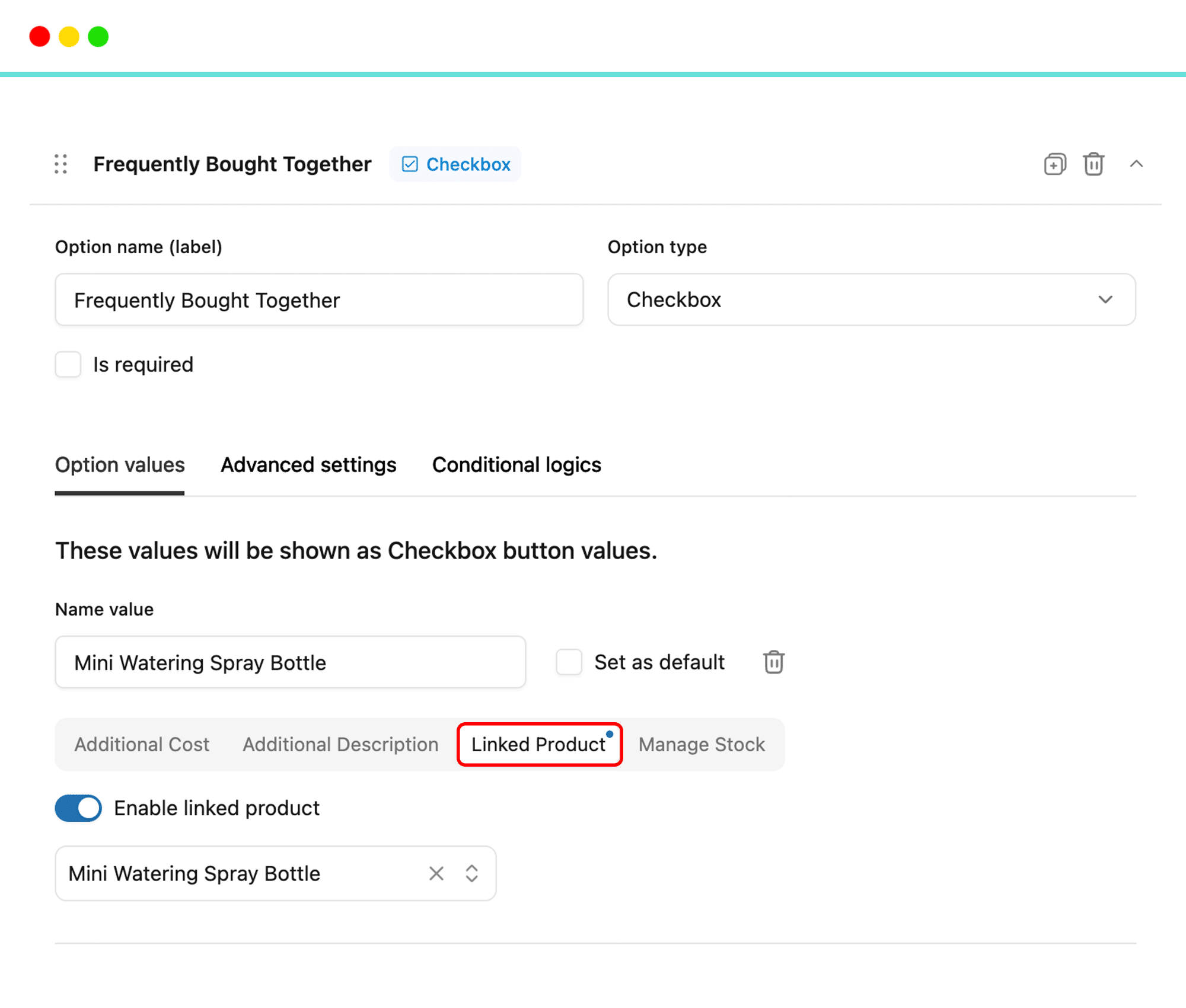
Task: Click the red close window button
Action: (40, 37)
